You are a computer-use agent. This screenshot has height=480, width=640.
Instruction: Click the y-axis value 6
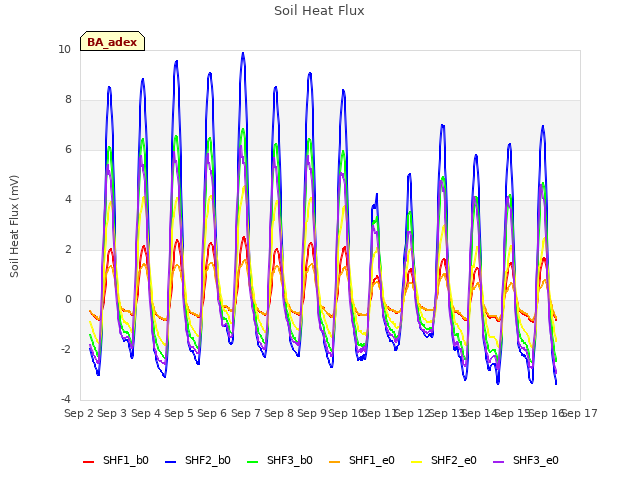(68, 150)
